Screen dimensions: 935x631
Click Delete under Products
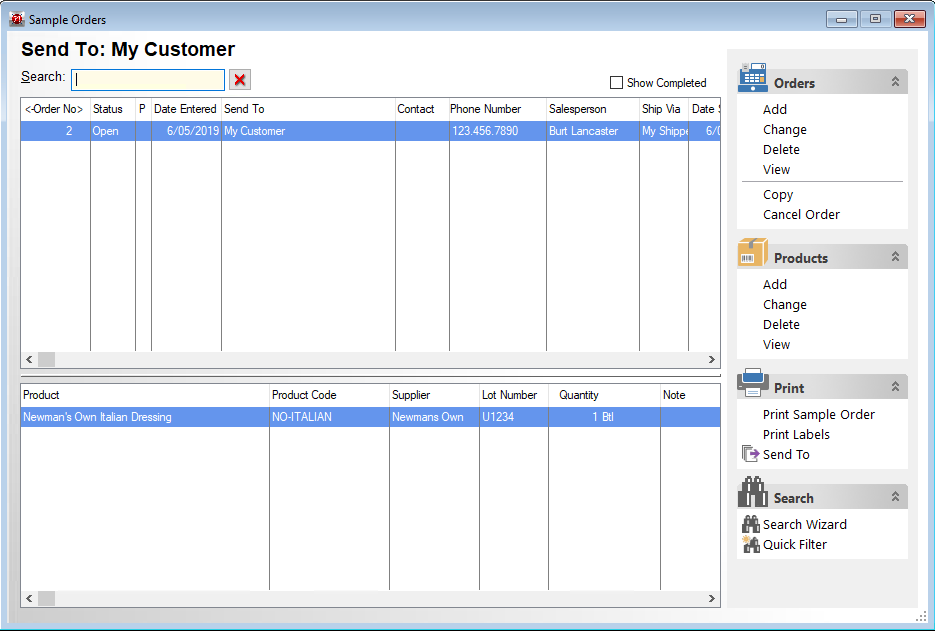click(x=781, y=324)
